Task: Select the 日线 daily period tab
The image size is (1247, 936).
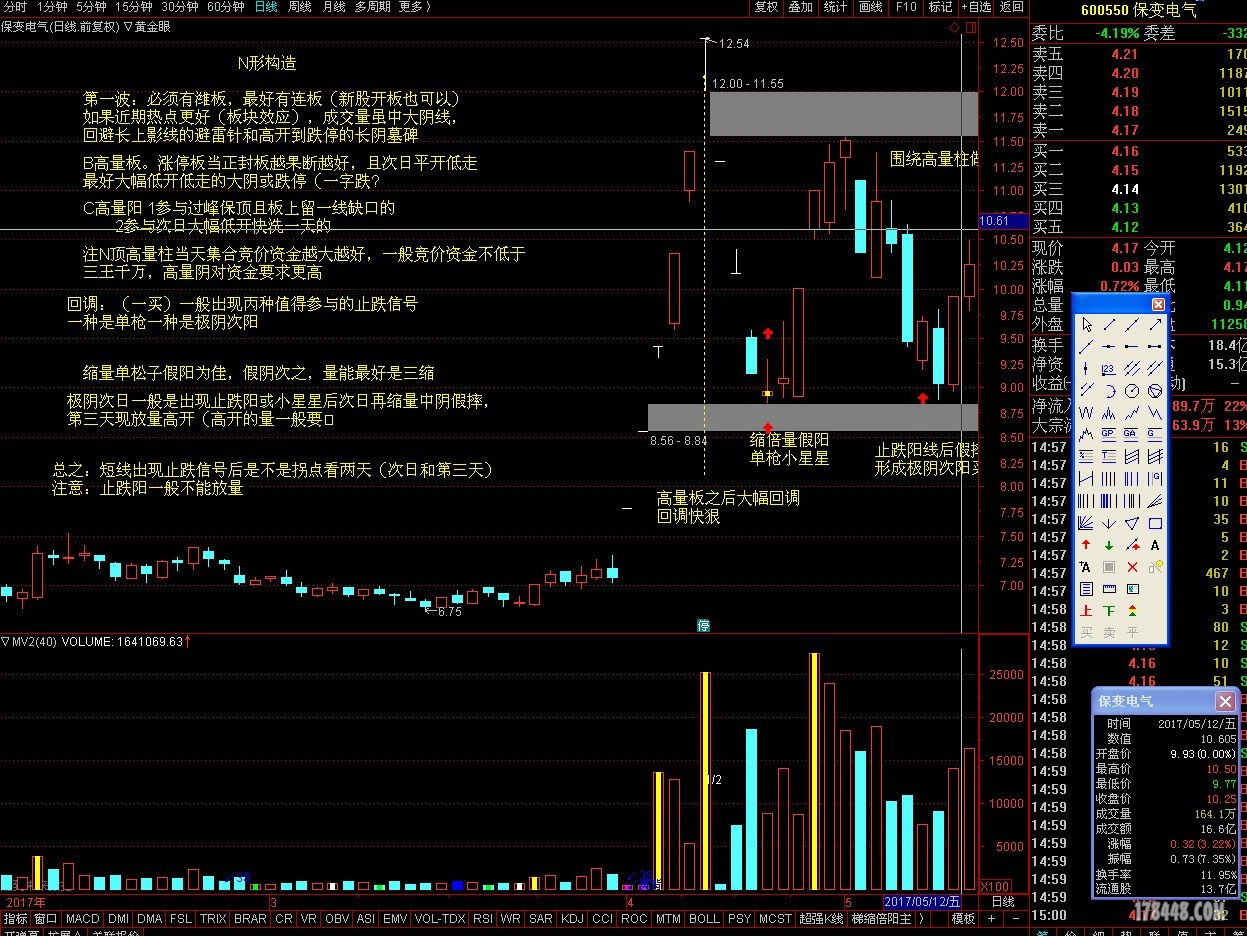Action: [266, 7]
